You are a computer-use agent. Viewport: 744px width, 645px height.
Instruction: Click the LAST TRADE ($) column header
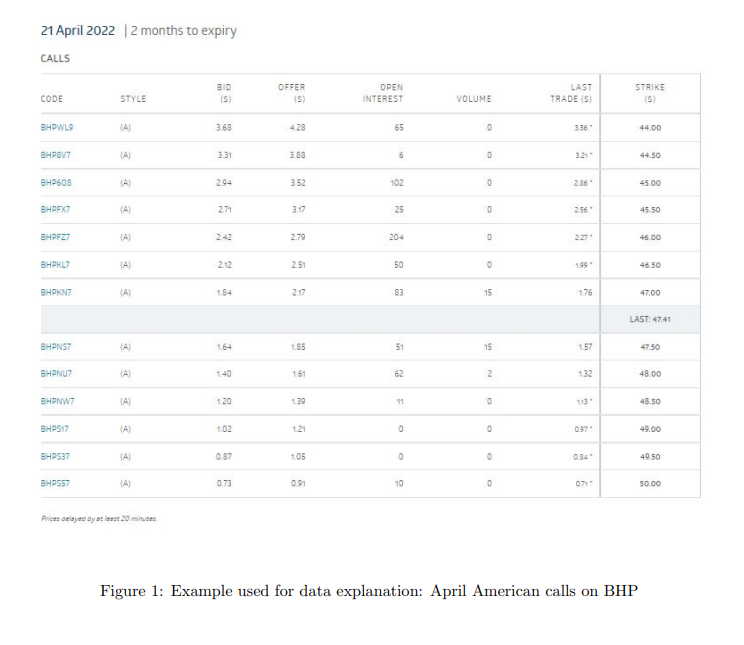571,93
